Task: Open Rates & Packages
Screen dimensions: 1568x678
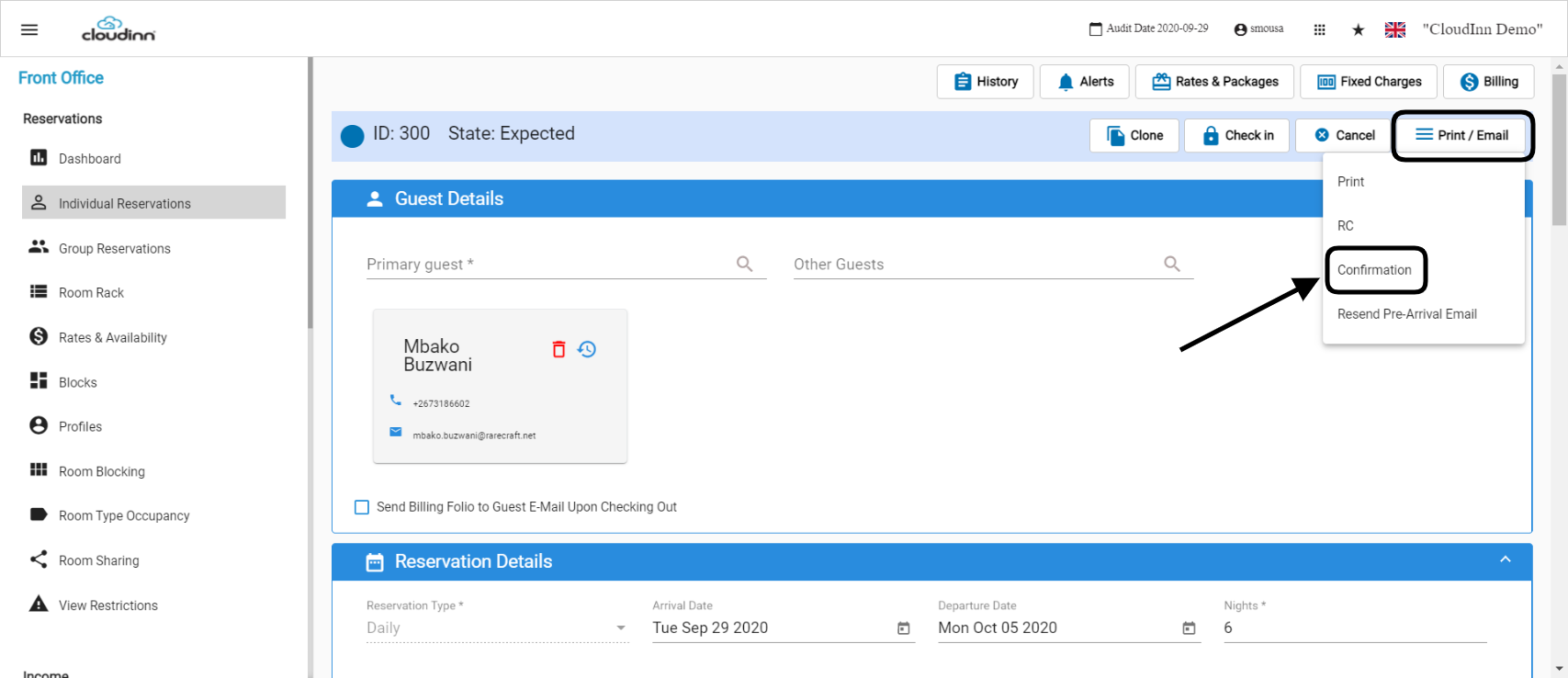Action: pyautogui.click(x=1215, y=82)
